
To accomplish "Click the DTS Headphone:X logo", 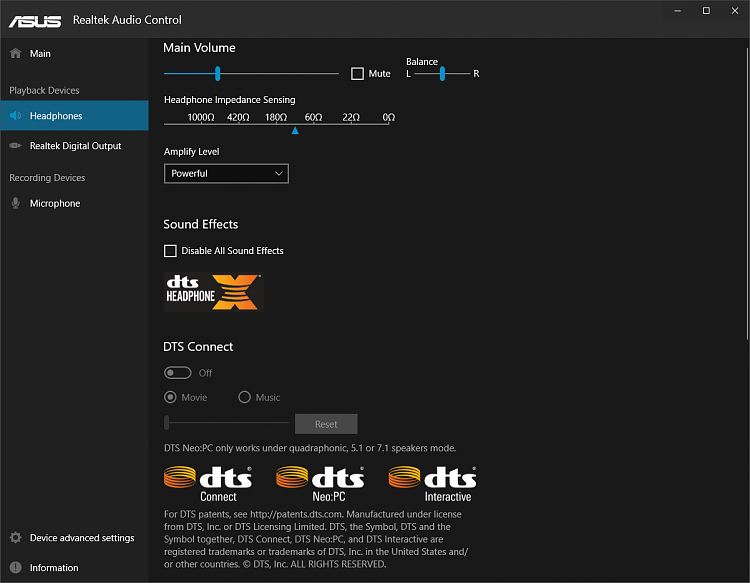I will pyautogui.click(x=213, y=292).
